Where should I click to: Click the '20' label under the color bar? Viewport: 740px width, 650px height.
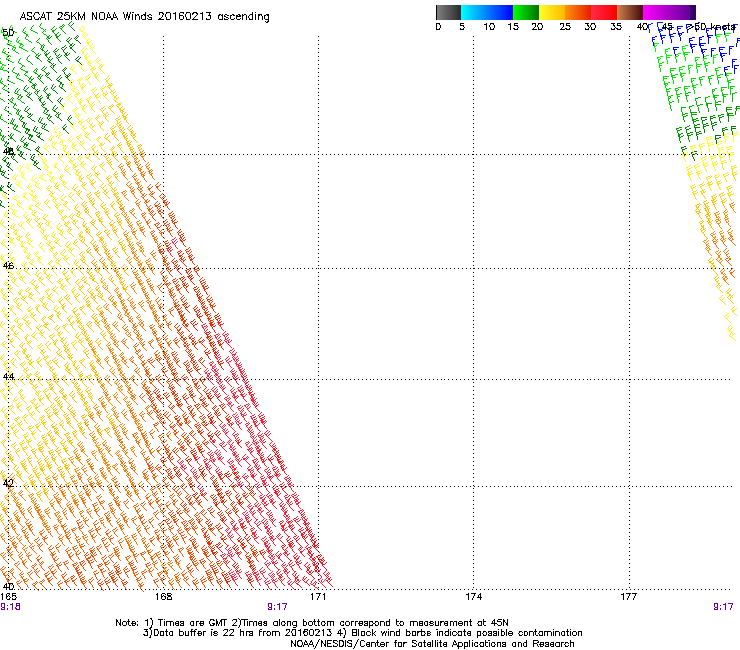point(537,27)
